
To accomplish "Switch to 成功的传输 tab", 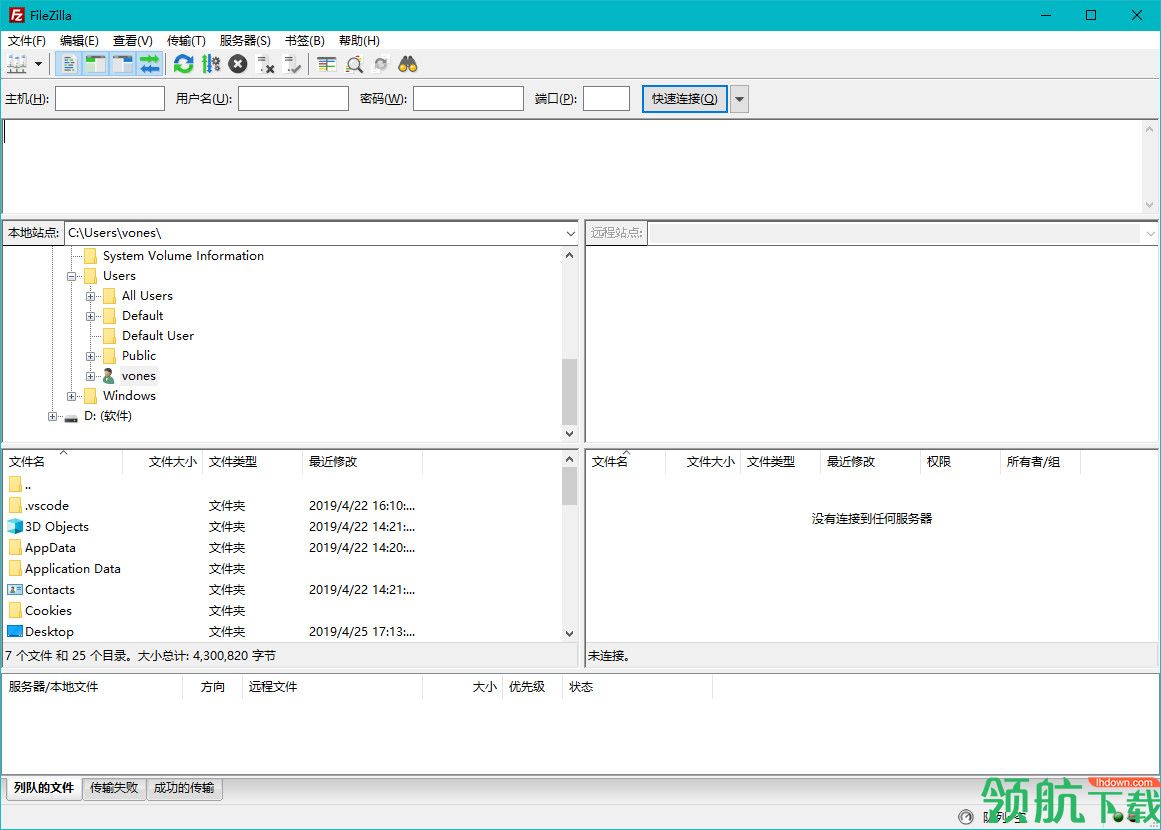I will coord(184,788).
